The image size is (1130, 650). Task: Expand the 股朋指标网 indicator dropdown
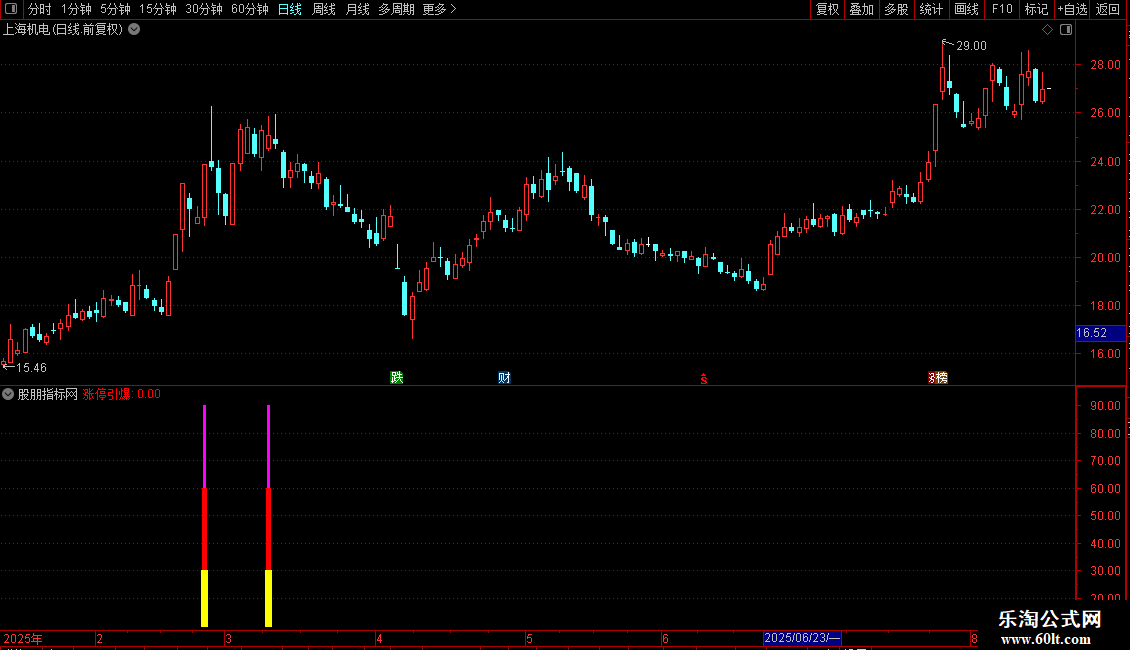click(8, 394)
